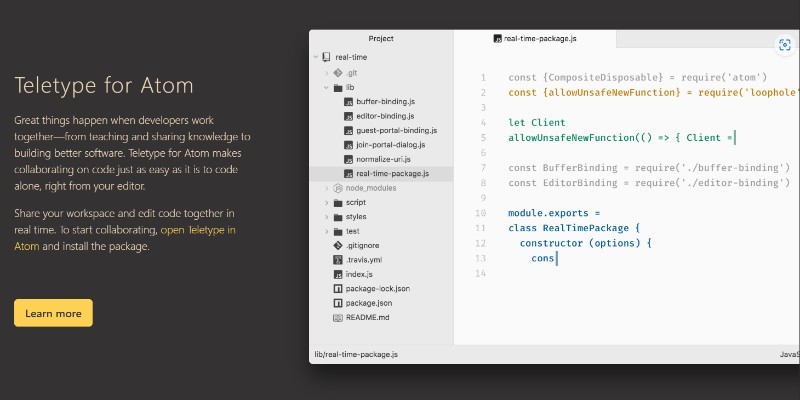800x400 pixels.
Task: Click line number 5 in the gutter
Action: coord(483,138)
